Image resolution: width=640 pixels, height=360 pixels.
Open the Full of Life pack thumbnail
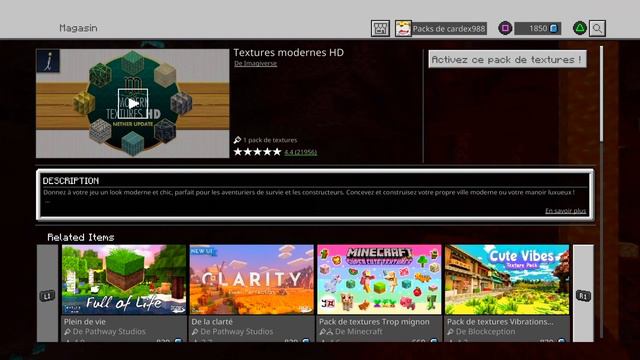click(x=124, y=280)
